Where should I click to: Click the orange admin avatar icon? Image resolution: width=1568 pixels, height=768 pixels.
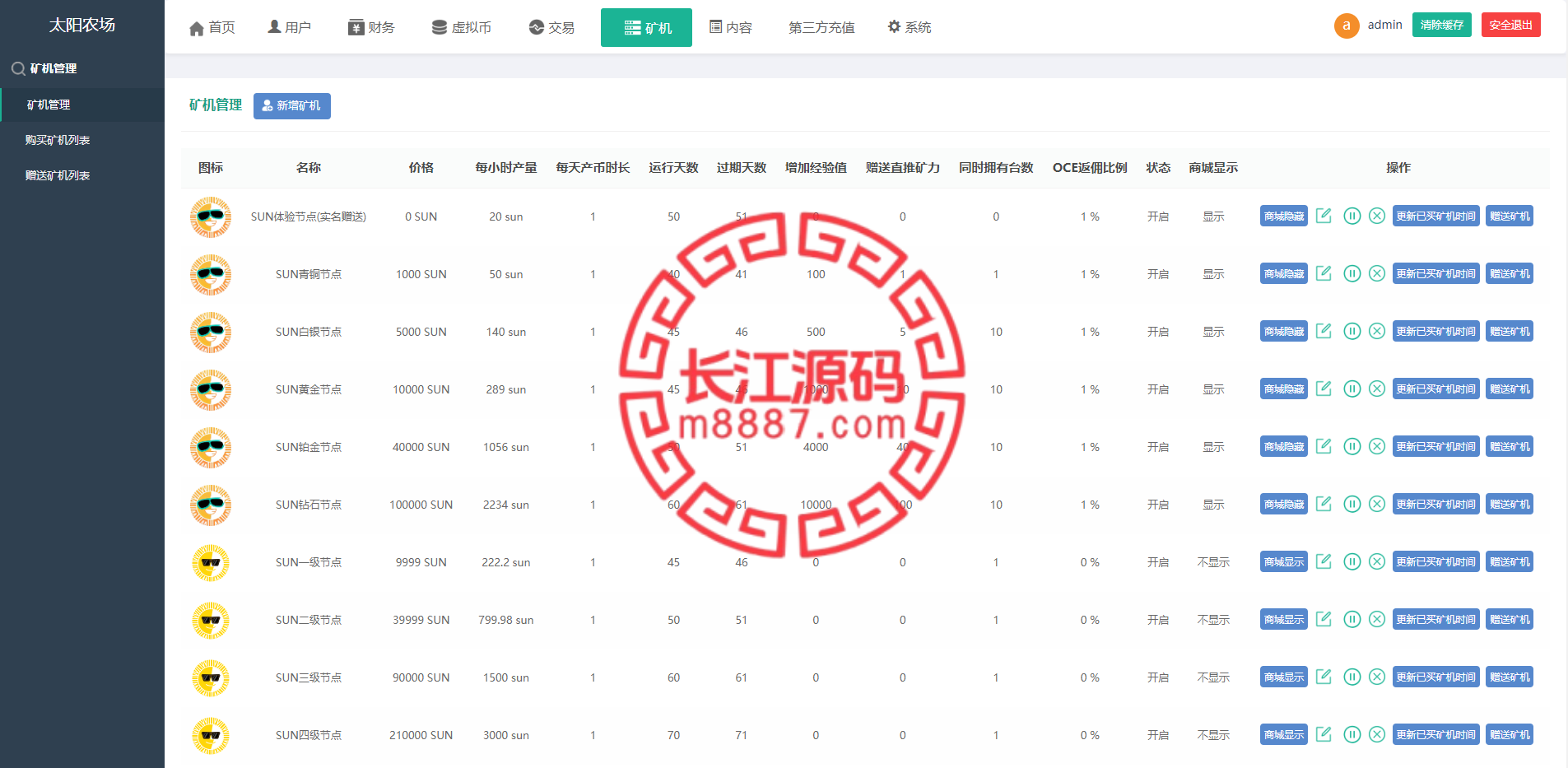(1347, 26)
